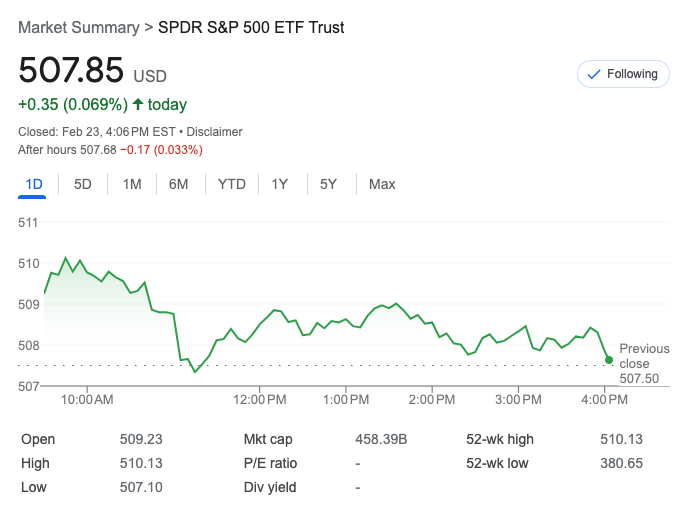Image resolution: width=686 pixels, height=507 pixels.
Task: Click the Mkt cap value 458.39B
Action: tap(382, 439)
